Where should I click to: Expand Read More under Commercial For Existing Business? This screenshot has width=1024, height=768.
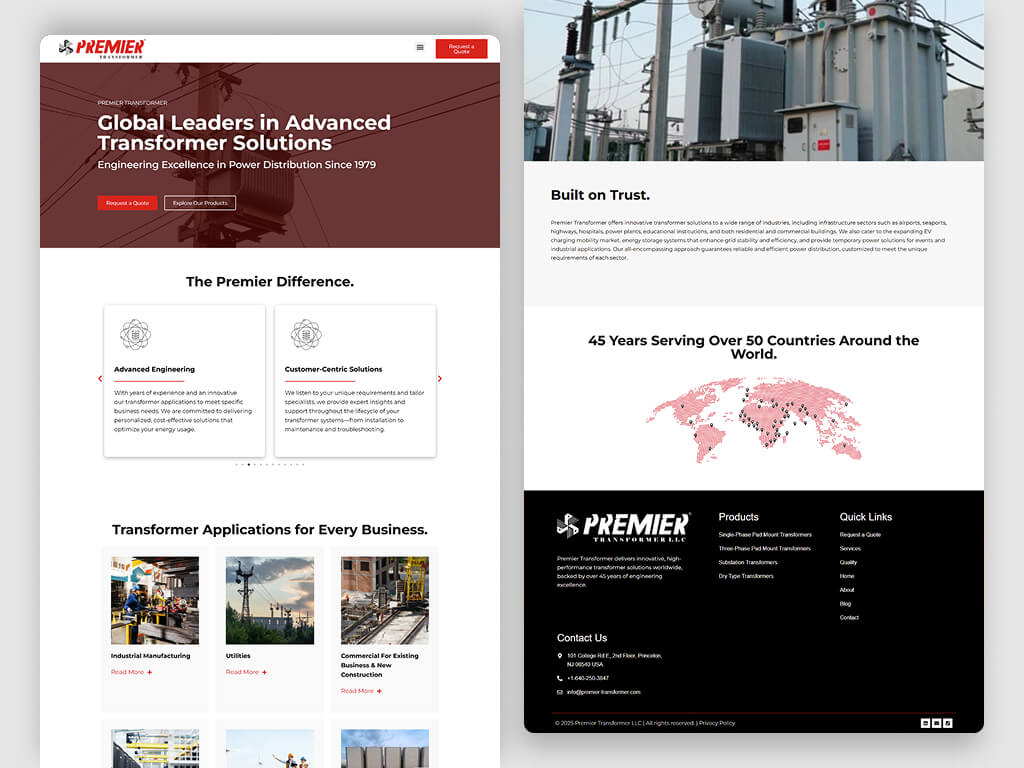point(361,691)
